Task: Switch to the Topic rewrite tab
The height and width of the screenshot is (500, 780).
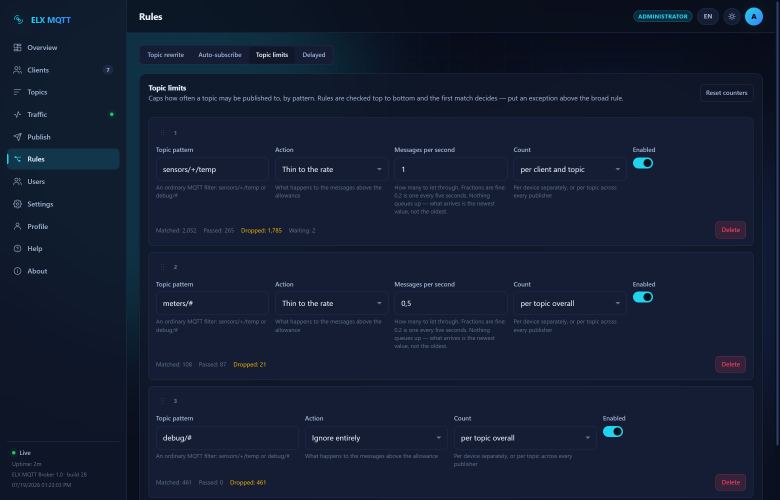Action: coord(166,55)
